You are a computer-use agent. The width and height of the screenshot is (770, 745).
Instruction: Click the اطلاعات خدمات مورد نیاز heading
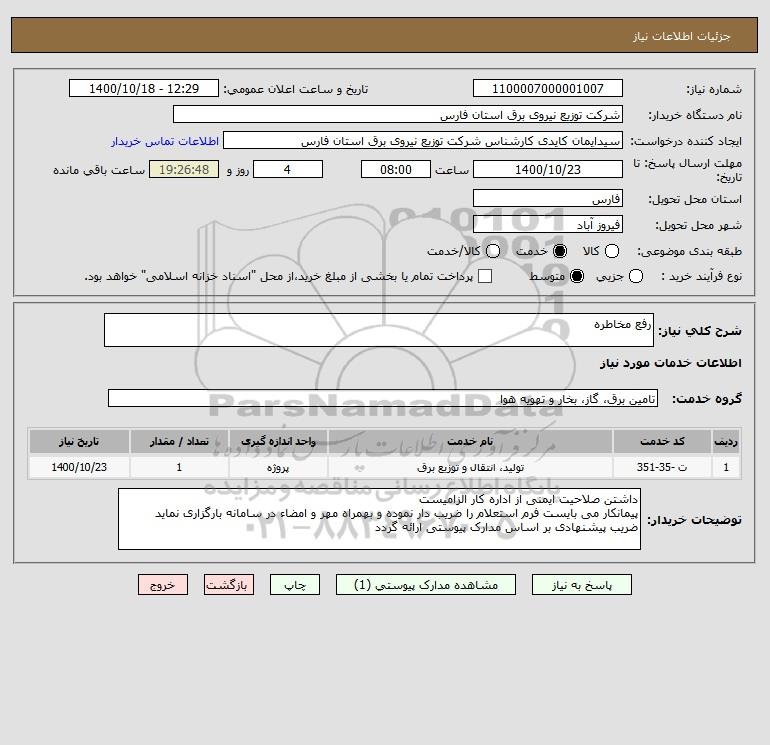pos(670,363)
